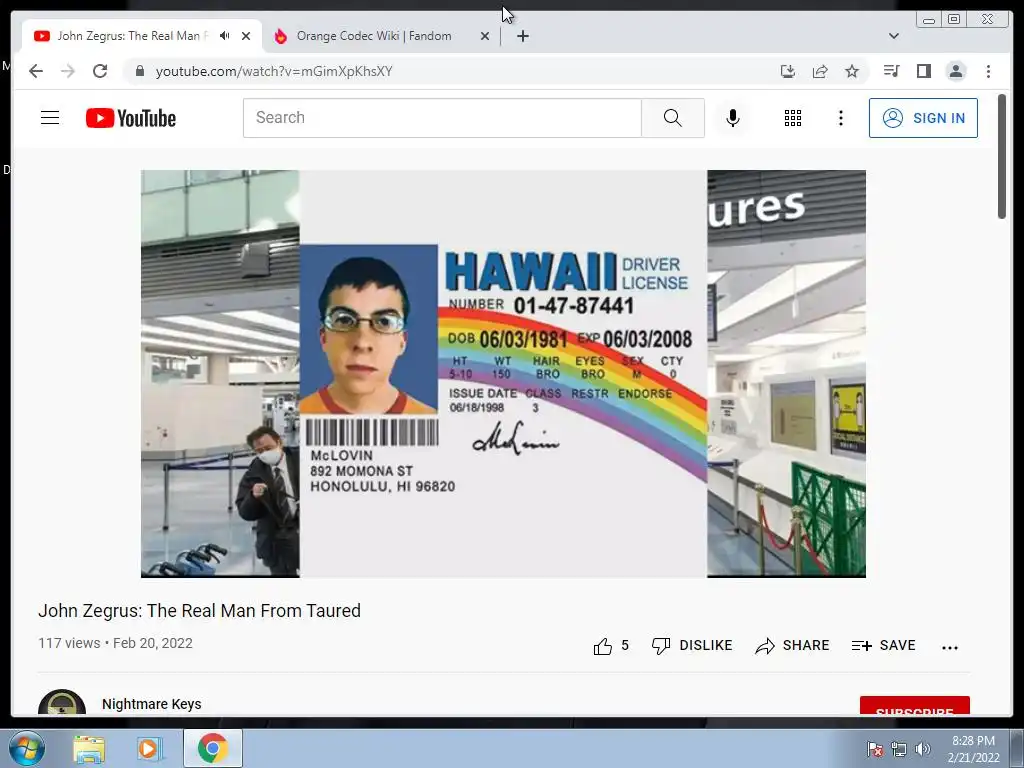Select the address bar URL
This screenshot has width=1024, height=768.
[x=274, y=71]
